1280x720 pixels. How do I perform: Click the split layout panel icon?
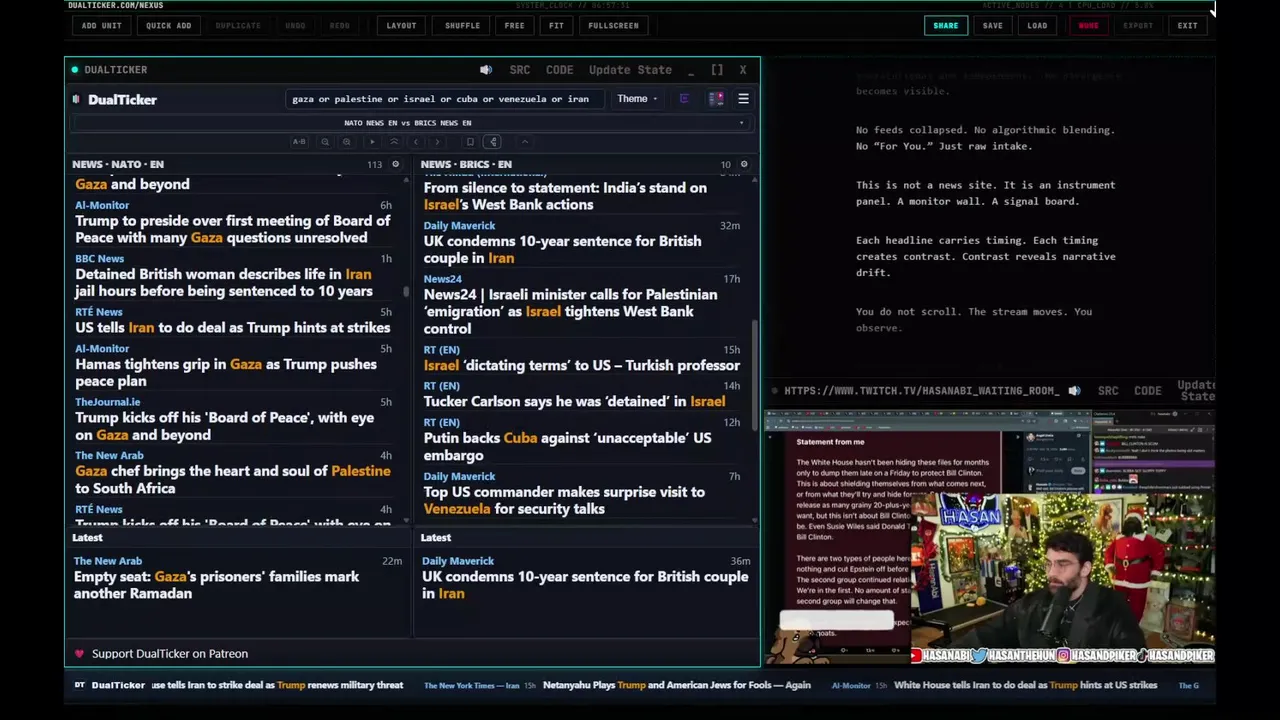tap(716, 99)
